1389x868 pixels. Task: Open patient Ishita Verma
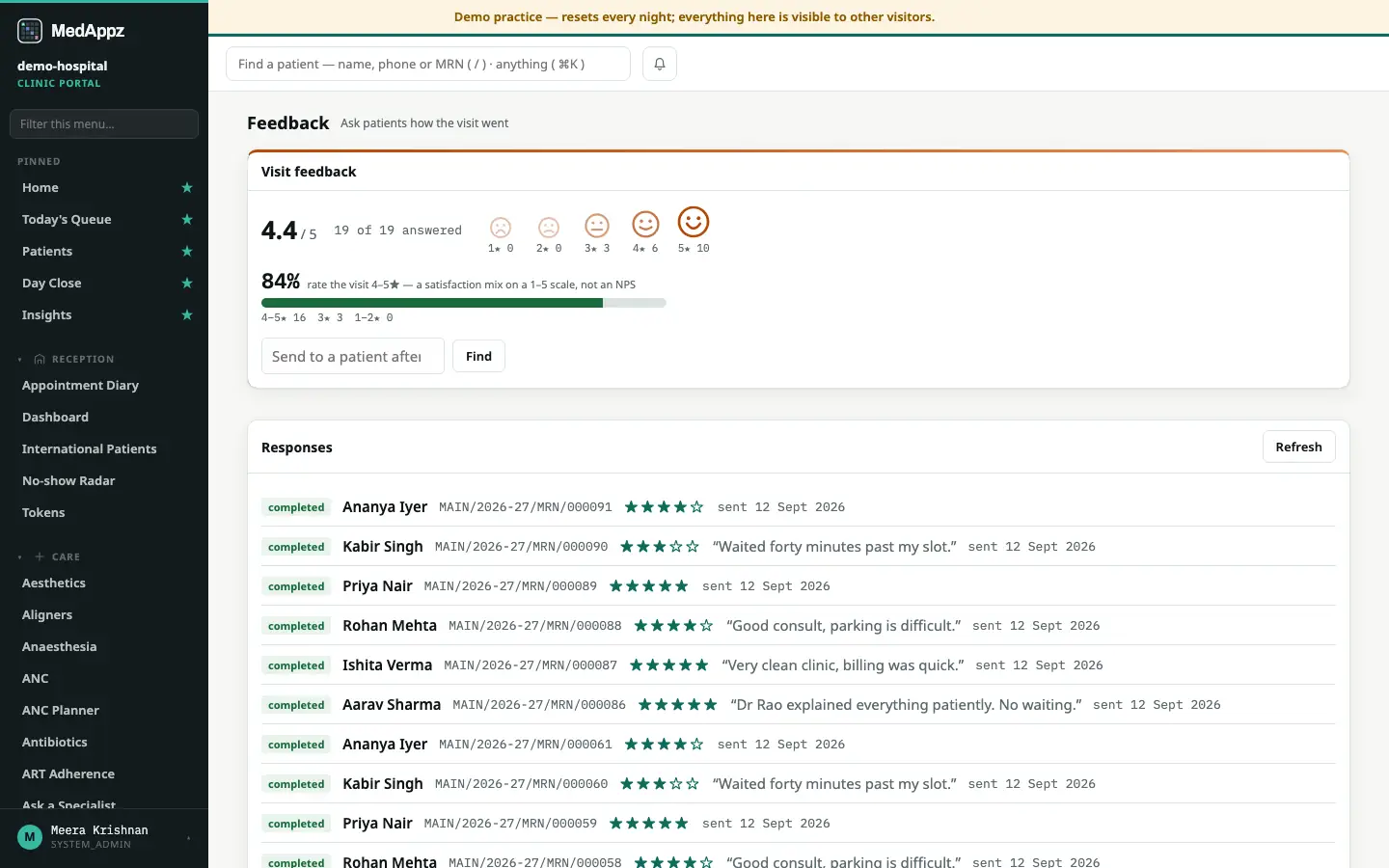[x=387, y=665]
